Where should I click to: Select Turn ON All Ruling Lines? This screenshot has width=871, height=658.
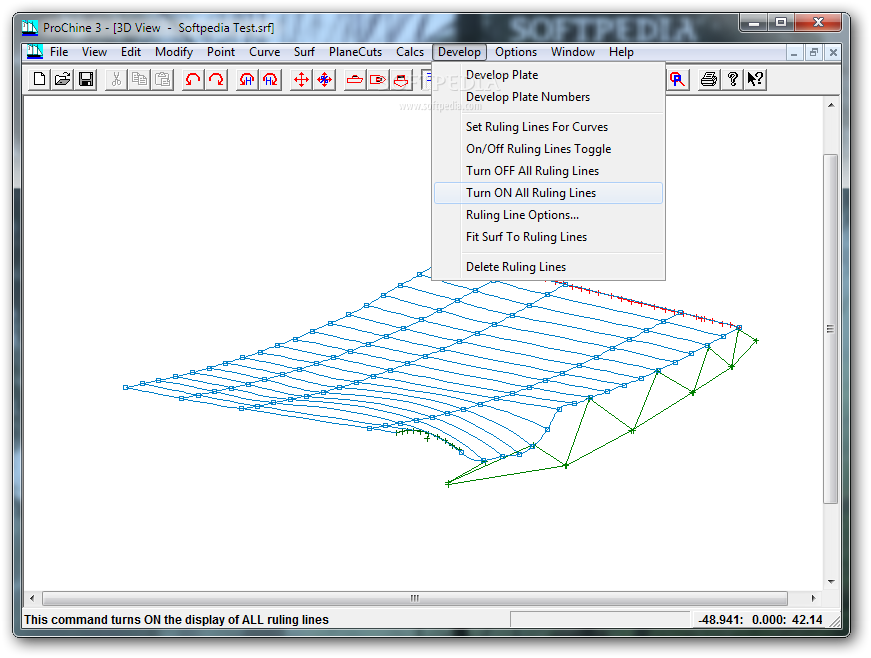click(x=548, y=193)
